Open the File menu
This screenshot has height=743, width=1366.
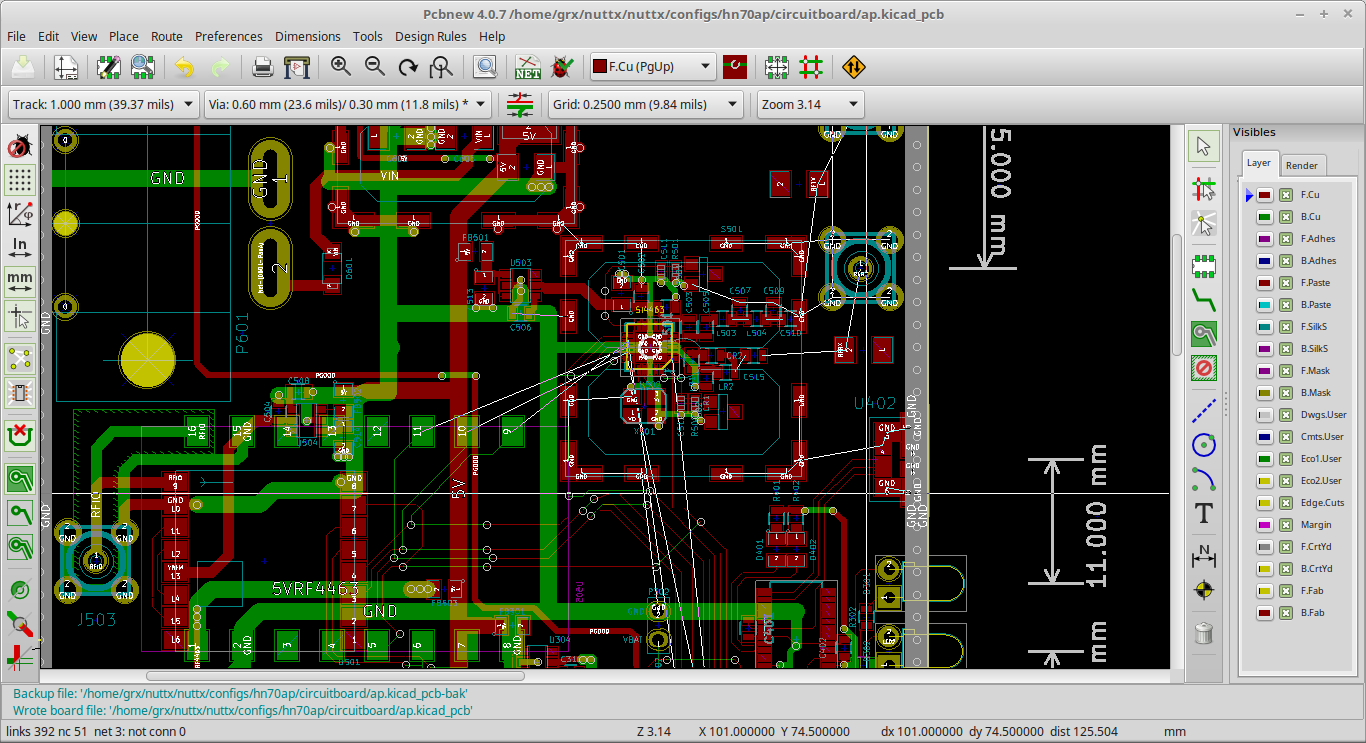point(17,36)
